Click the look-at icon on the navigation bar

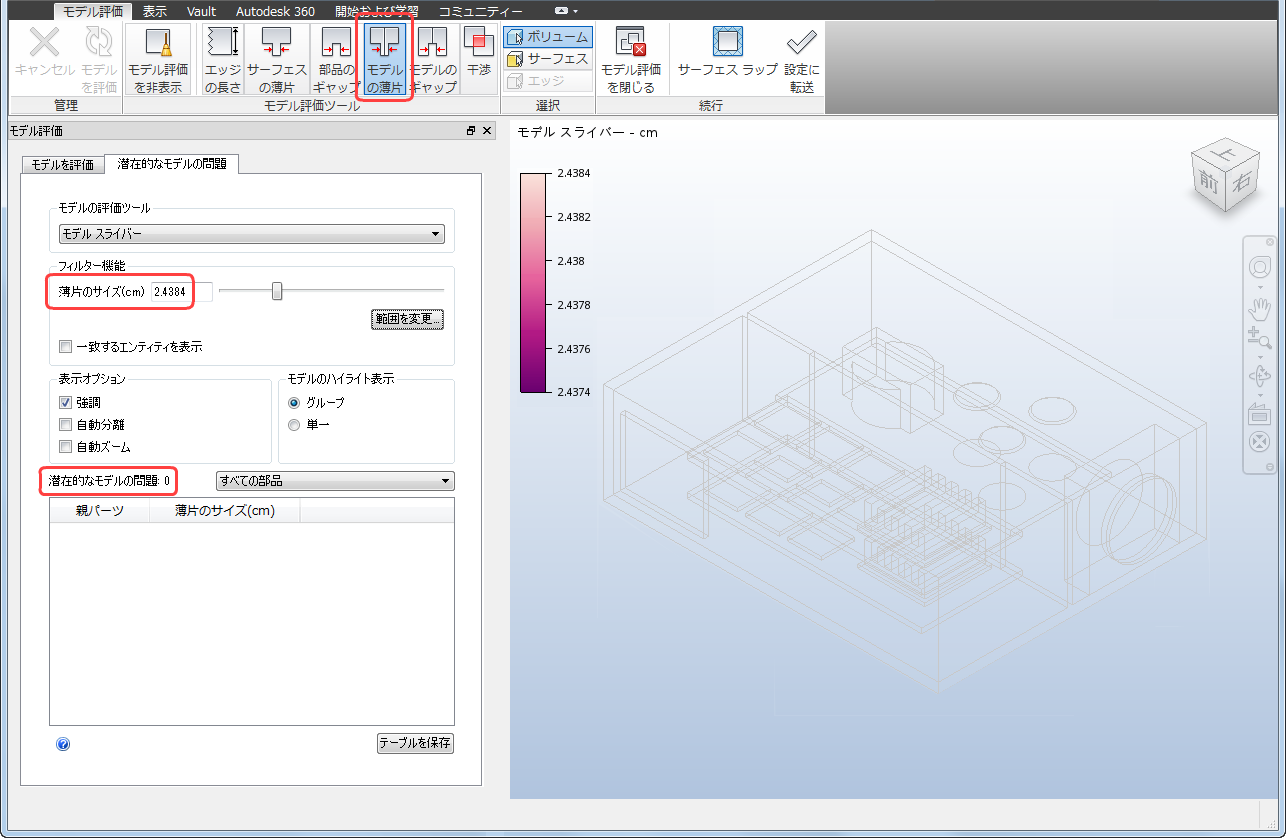(1260, 415)
